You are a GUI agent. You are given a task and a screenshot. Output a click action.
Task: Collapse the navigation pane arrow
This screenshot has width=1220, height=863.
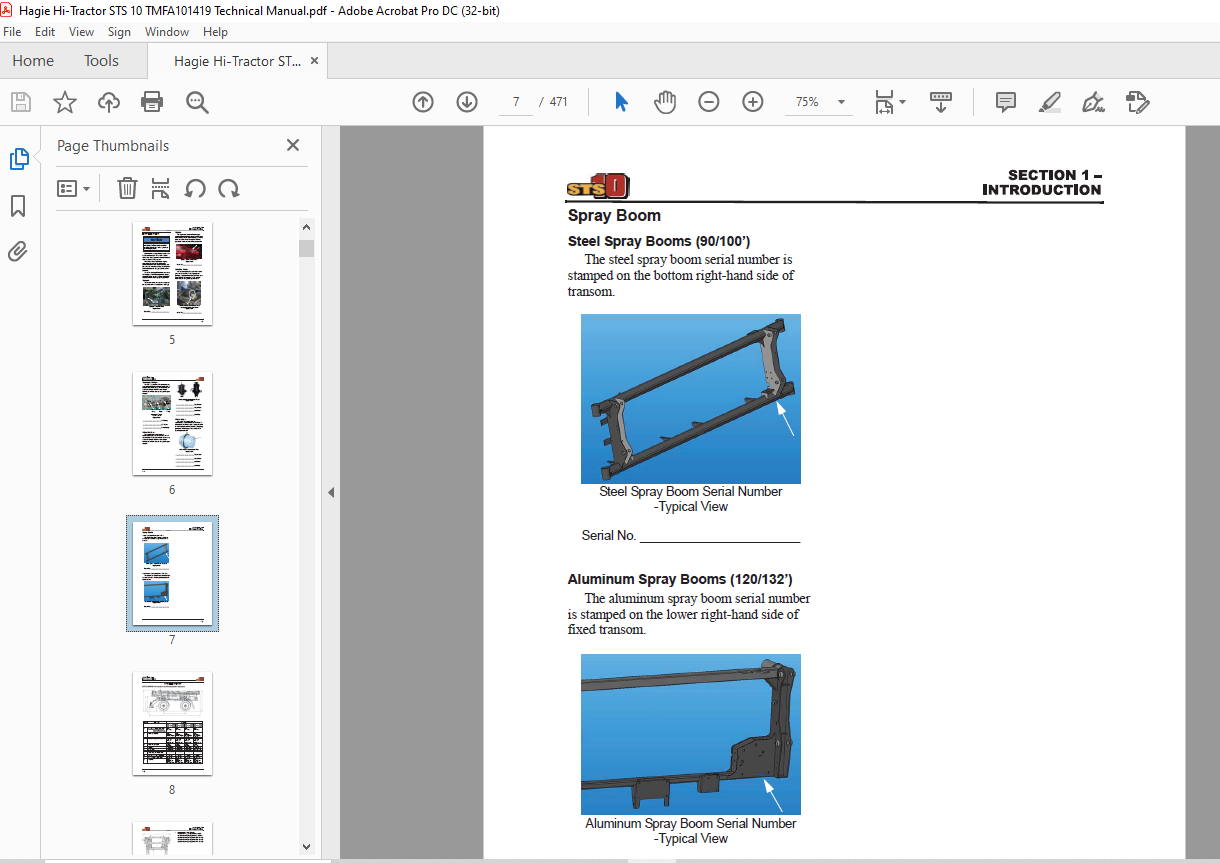pos(331,493)
